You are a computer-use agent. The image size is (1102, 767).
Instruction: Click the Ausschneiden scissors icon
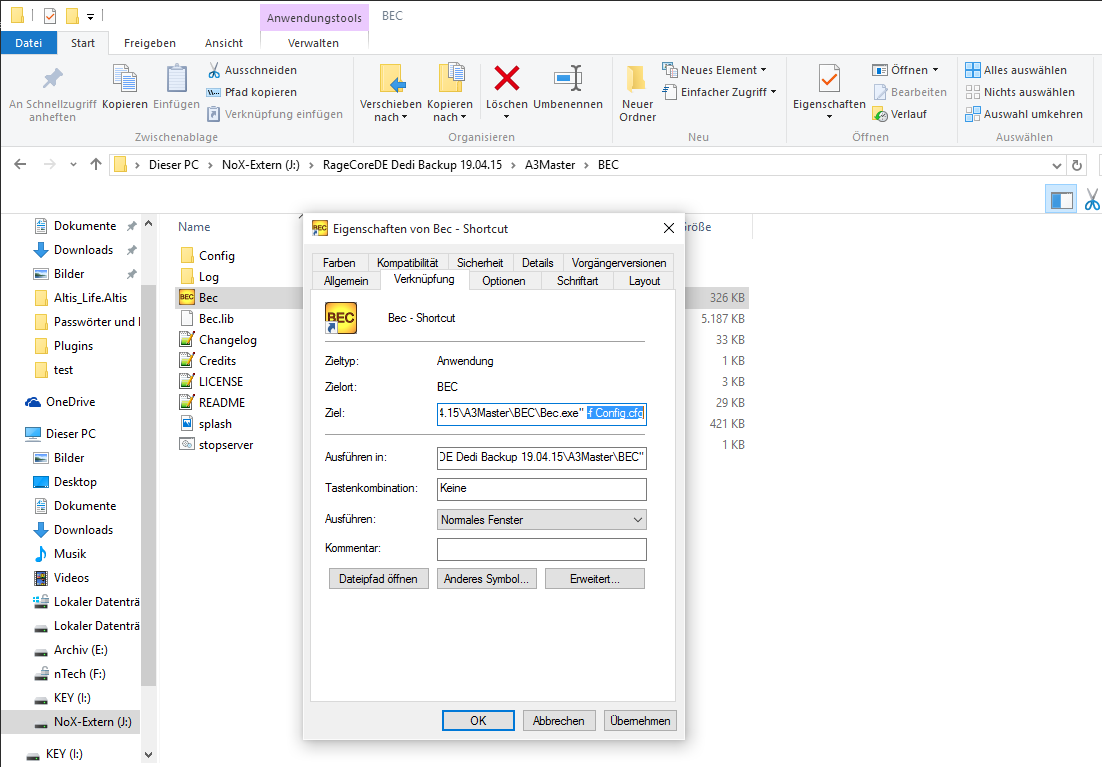coord(214,70)
